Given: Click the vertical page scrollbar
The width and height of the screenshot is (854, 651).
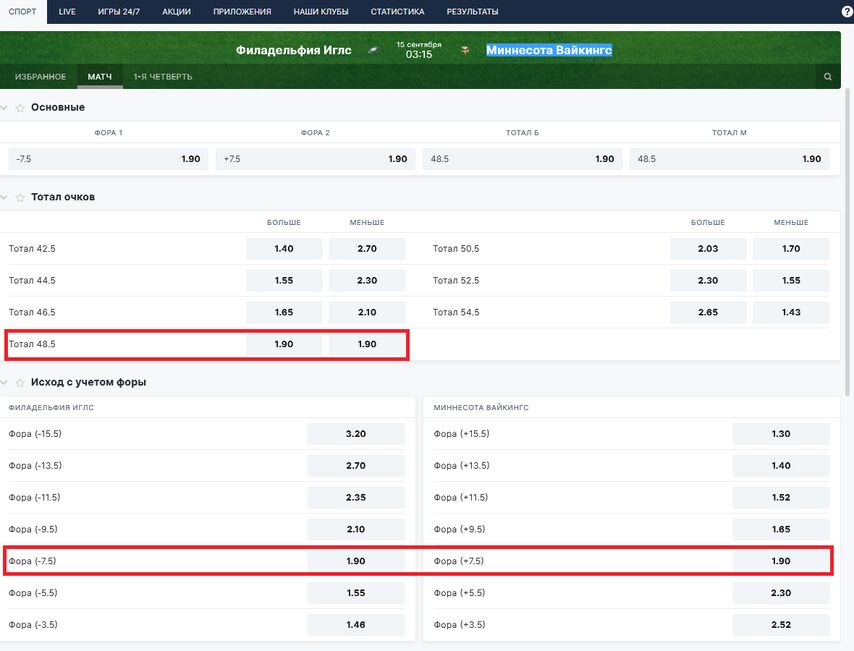Looking at the screenshot, I should point(847,242).
